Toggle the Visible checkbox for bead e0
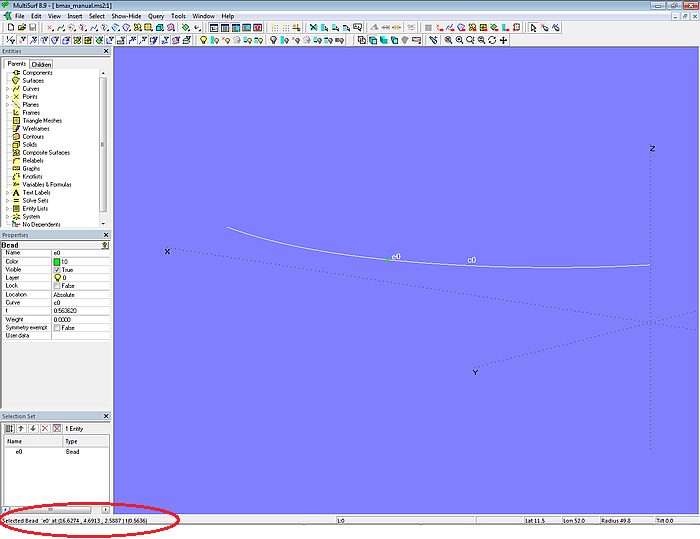 tap(57, 270)
